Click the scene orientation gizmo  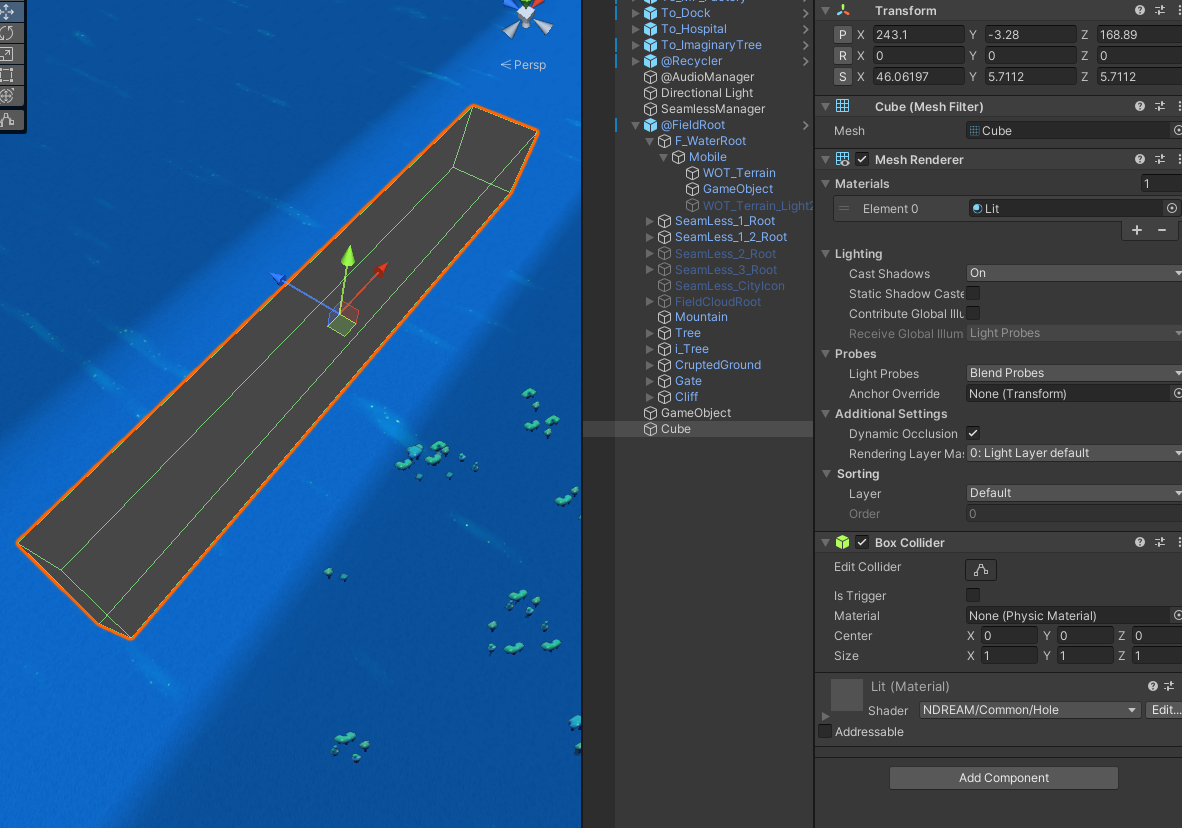point(526,18)
